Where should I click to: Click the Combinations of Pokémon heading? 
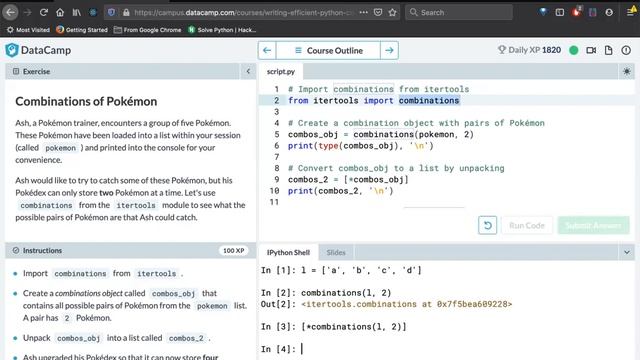click(86, 101)
